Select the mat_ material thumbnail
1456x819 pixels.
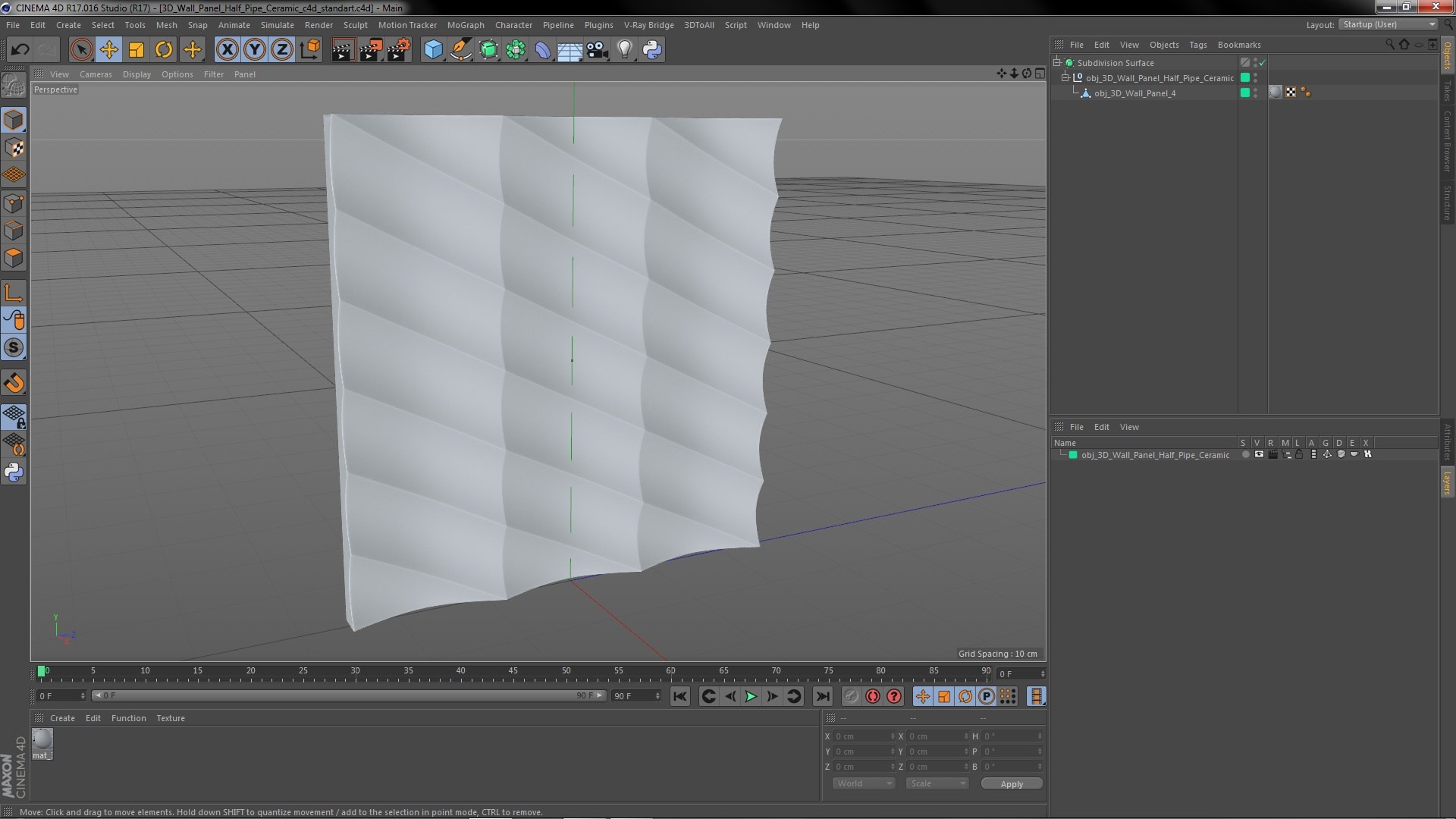(42, 739)
